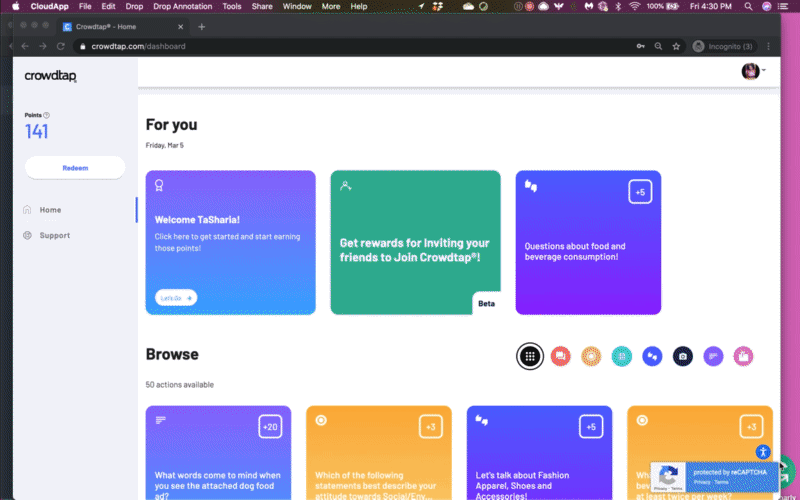Open Support in the sidebar
This screenshot has height=500, width=800.
55,235
